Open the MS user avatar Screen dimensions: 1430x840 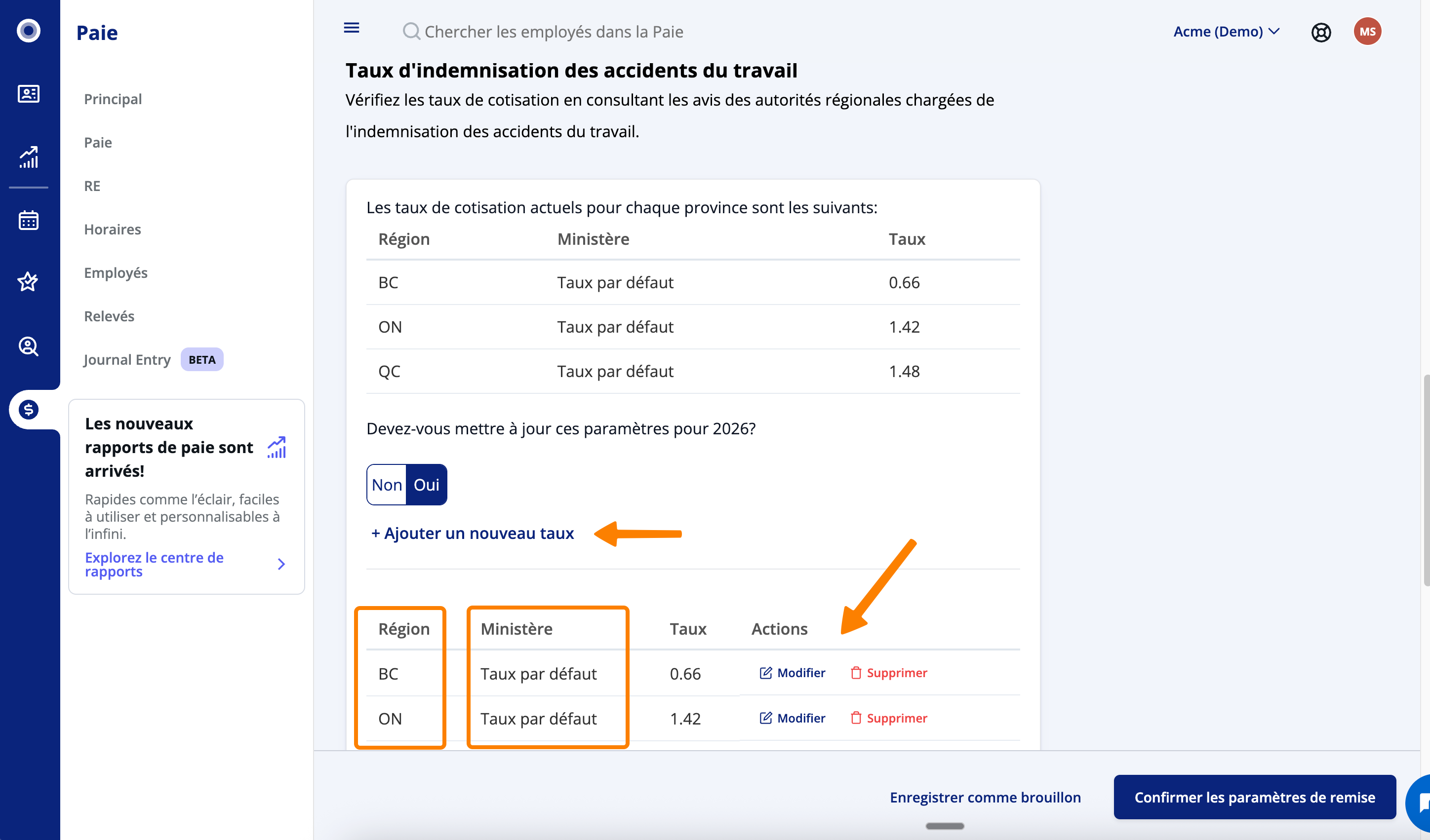[x=1366, y=32]
